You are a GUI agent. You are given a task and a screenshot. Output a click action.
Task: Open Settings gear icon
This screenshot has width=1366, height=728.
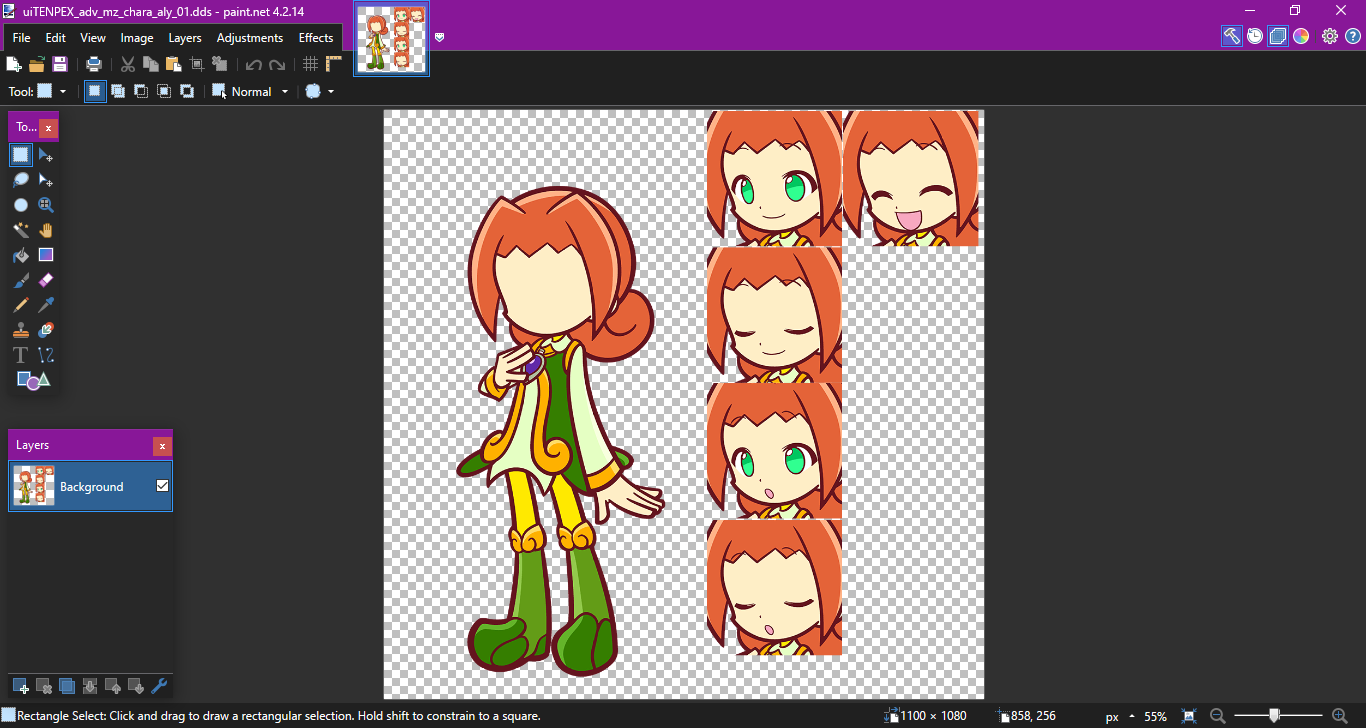click(1330, 36)
